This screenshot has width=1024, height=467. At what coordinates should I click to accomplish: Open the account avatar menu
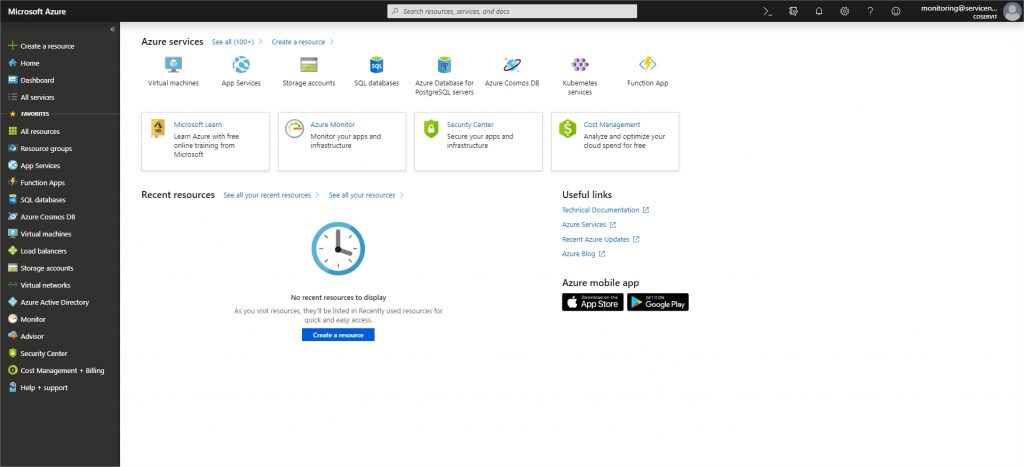coord(1012,12)
